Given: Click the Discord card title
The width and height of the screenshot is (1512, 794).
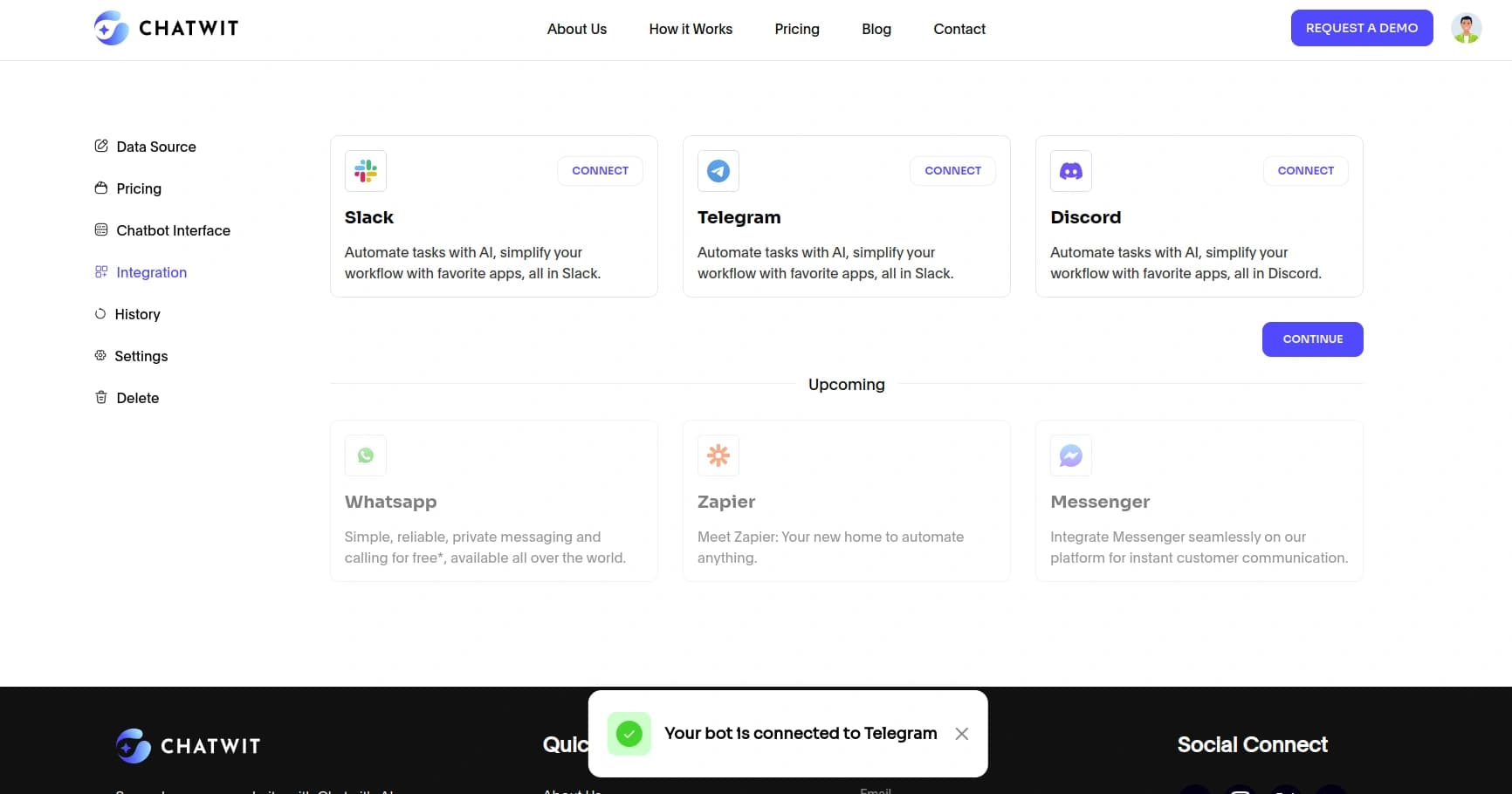Looking at the screenshot, I should [x=1086, y=217].
